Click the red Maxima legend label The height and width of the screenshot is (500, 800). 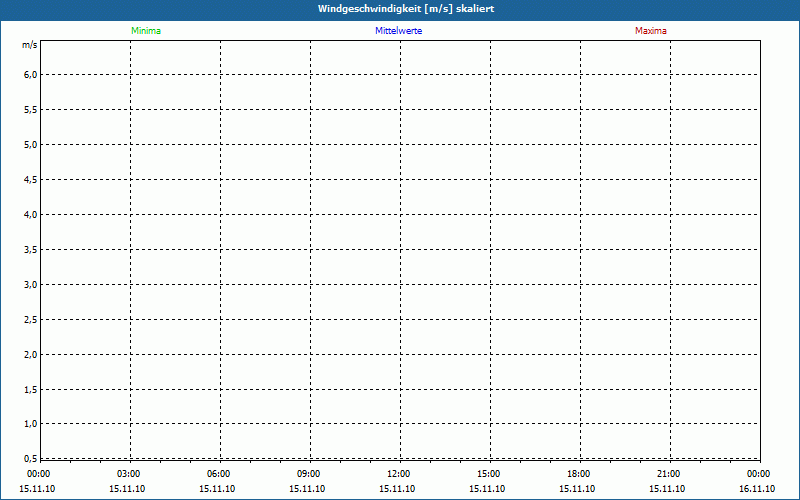pos(651,31)
